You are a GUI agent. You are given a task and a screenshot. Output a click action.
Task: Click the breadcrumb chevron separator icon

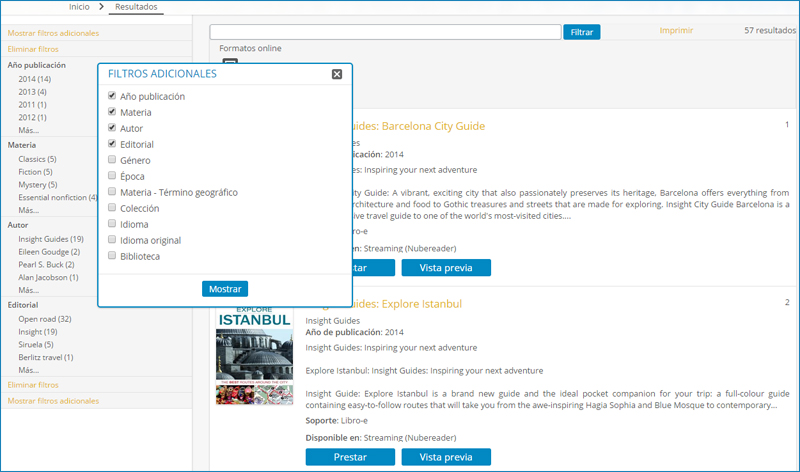pyautogui.click(x=102, y=7)
